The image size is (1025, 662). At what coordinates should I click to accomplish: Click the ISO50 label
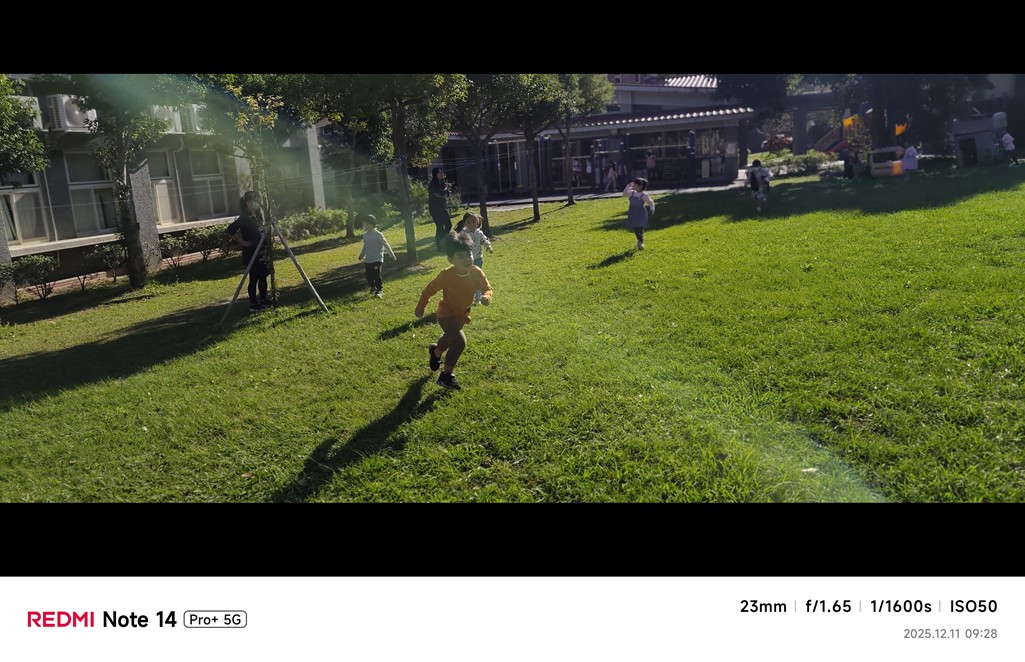pyautogui.click(x=973, y=606)
